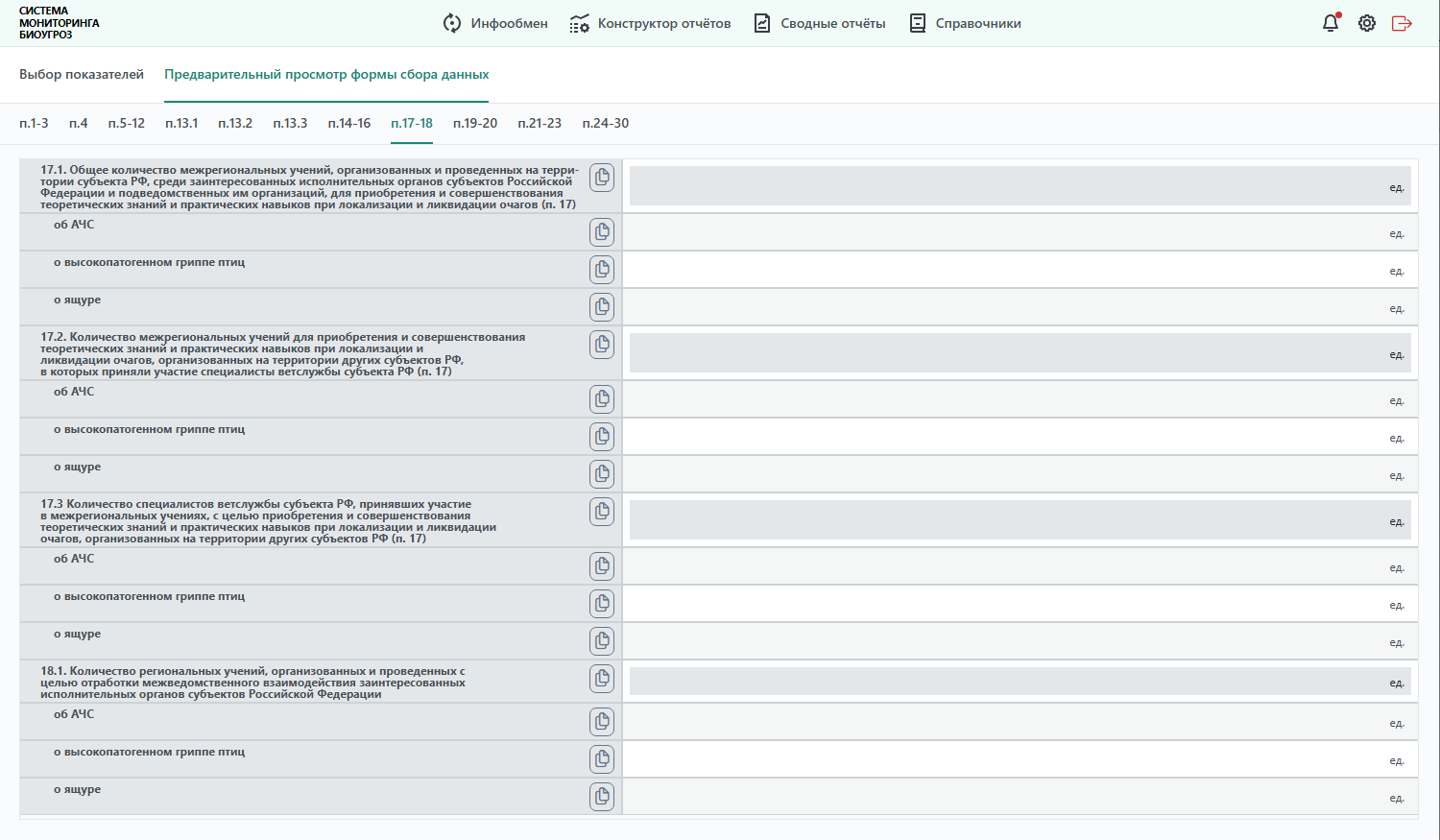Image resolution: width=1440 pixels, height=840 pixels.
Task: Click value field for row 17.3
Action: [1020, 520]
